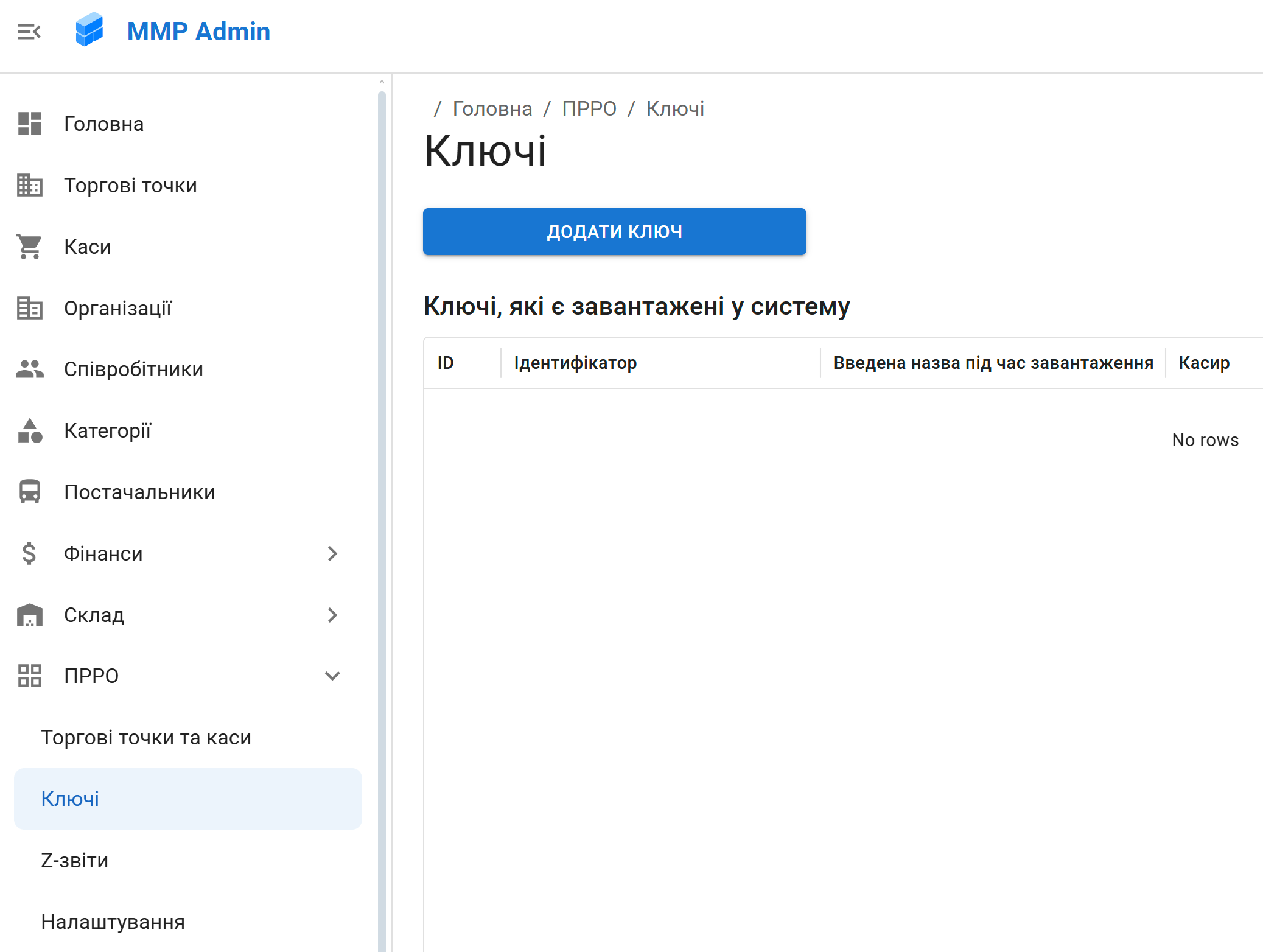Collapse the ПРРО submenu chevron
The image size is (1263, 952).
(x=332, y=676)
